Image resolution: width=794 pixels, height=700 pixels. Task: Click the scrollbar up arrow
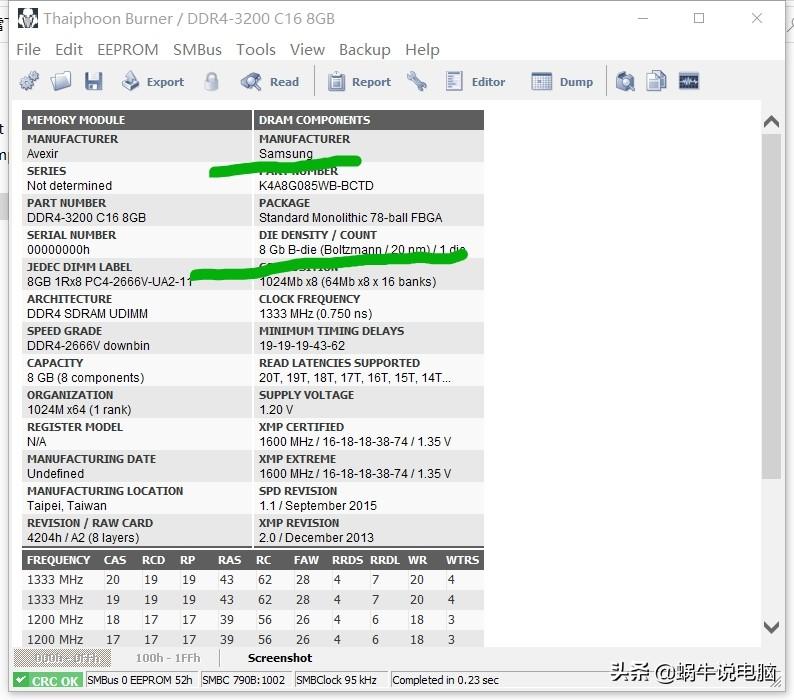(771, 122)
